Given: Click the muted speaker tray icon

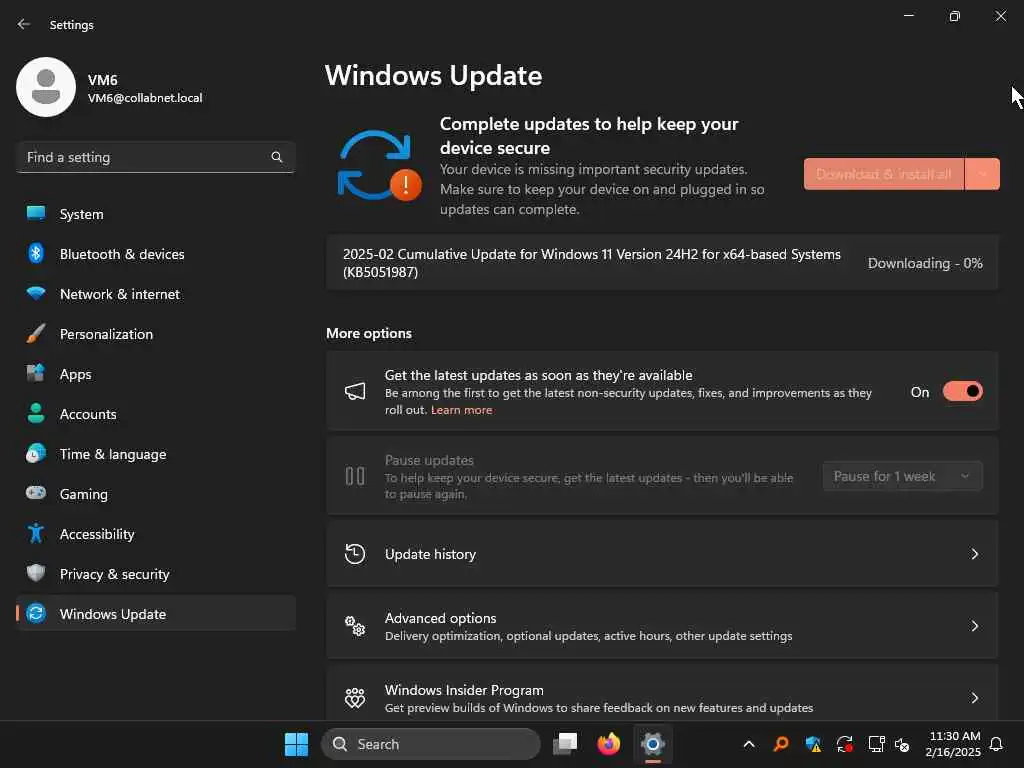Looking at the screenshot, I should pyautogui.click(x=902, y=744).
